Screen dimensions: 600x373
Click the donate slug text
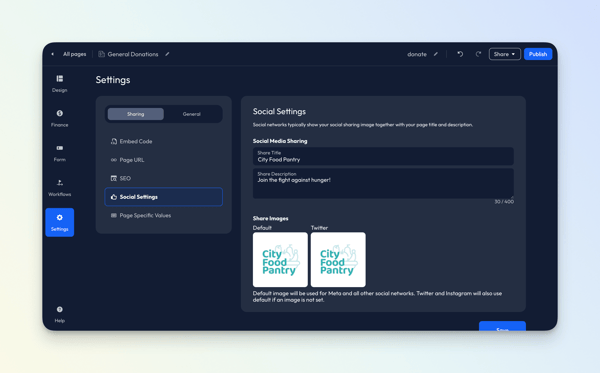[417, 54]
